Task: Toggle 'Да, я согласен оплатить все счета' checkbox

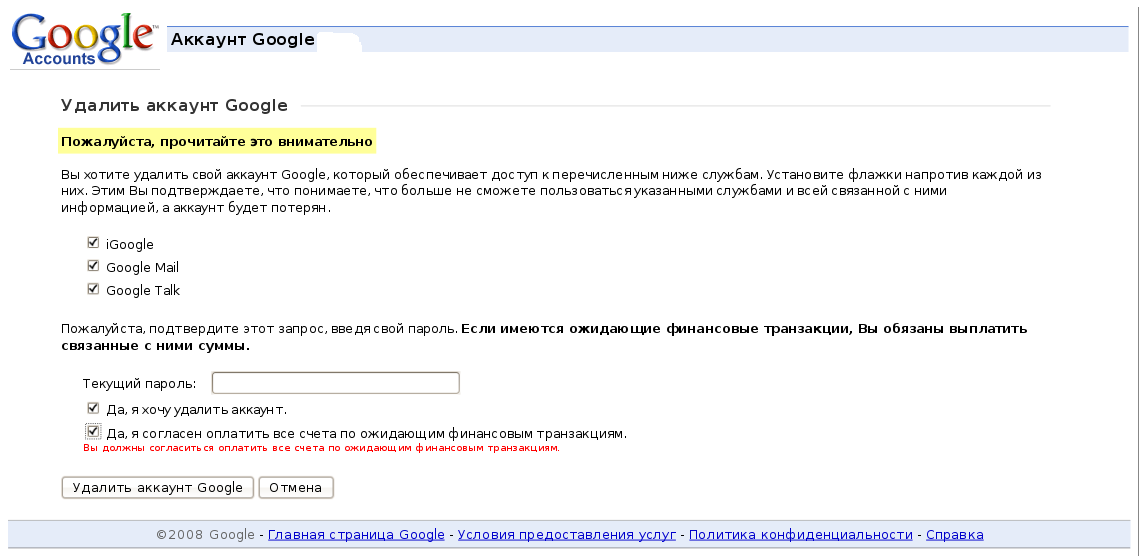Action: [93, 432]
